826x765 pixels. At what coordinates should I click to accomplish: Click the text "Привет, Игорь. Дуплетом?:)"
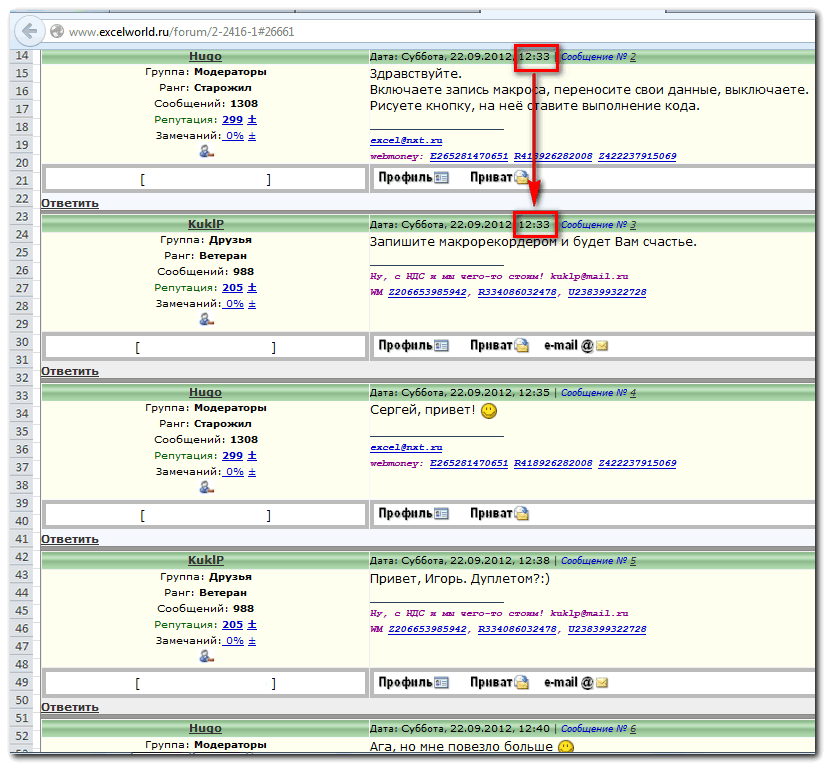(x=460, y=579)
